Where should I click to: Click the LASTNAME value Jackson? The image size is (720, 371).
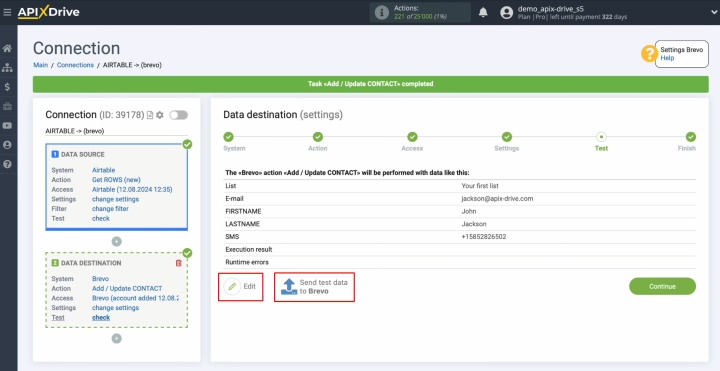click(x=474, y=224)
